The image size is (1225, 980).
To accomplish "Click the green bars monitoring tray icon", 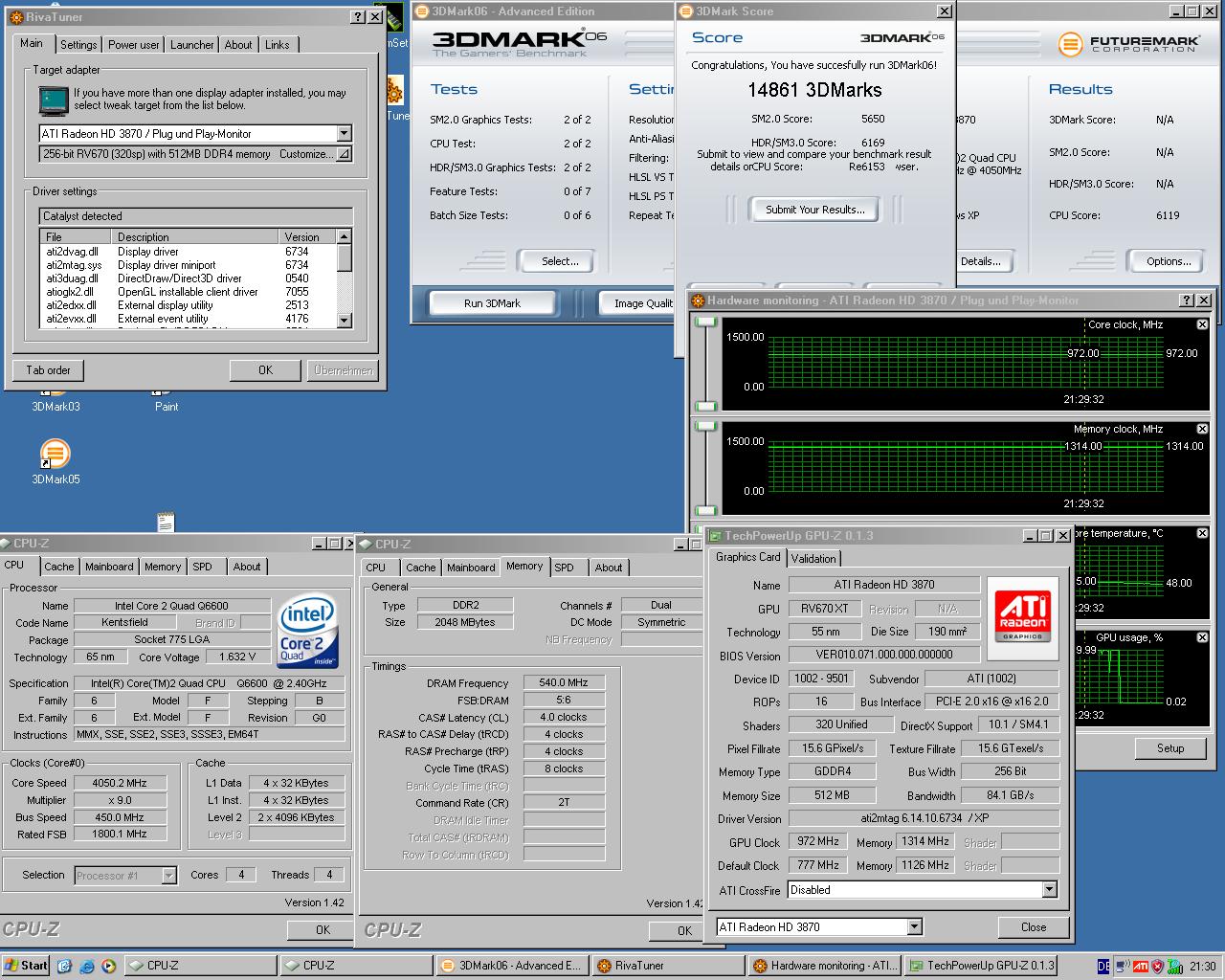I will tap(1174, 966).
